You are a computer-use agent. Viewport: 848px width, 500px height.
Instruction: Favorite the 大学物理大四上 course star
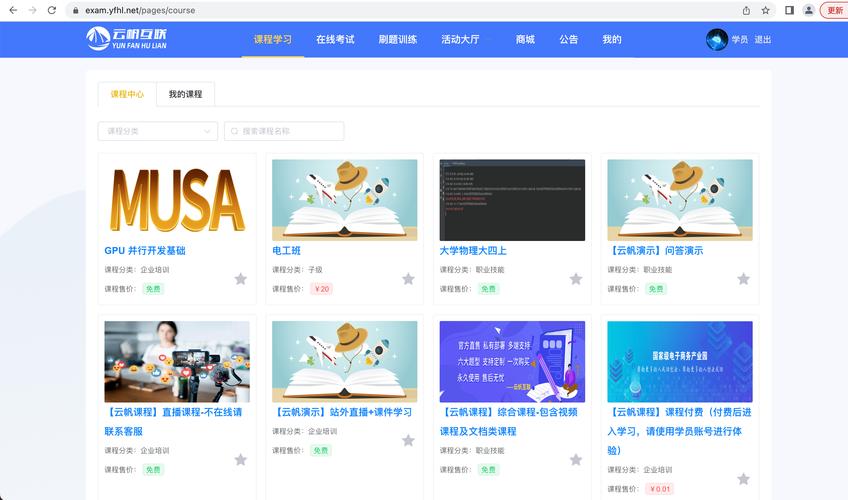[576, 279]
